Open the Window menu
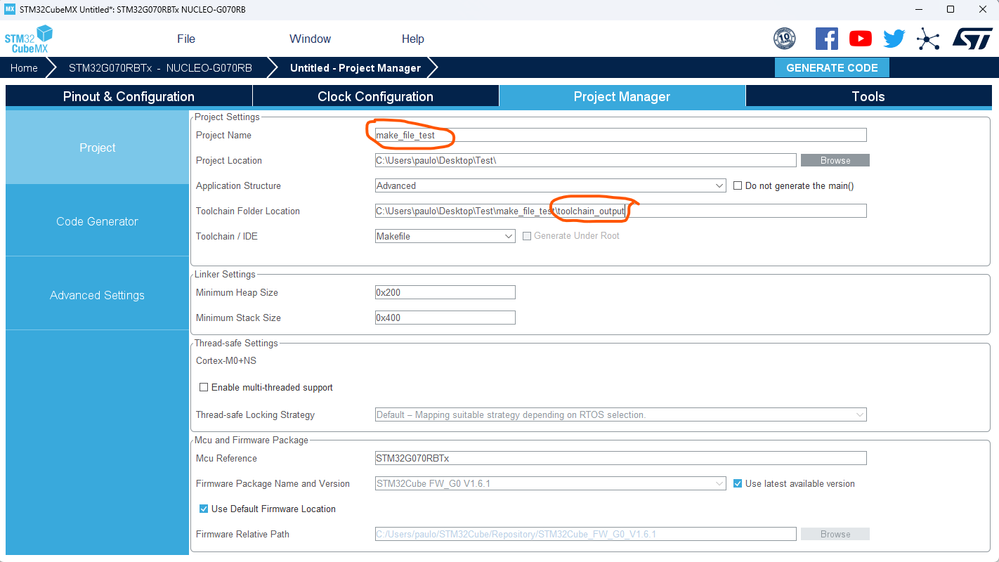The height and width of the screenshot is (562, 999). click(x=310, y=39)
